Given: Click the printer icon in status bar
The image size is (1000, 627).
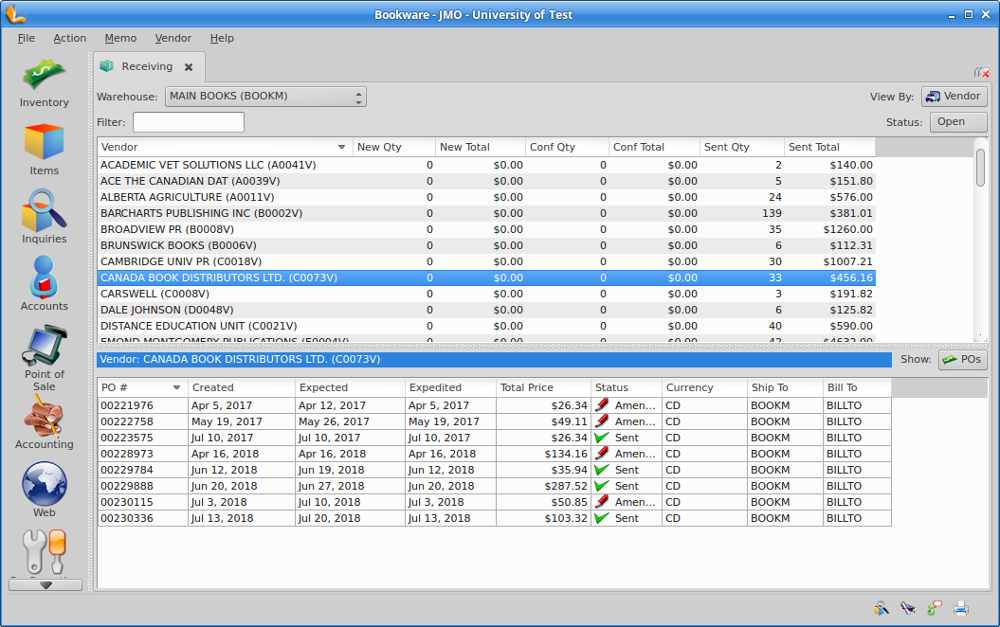Looking at the screenshot, I should coord(961,607).
